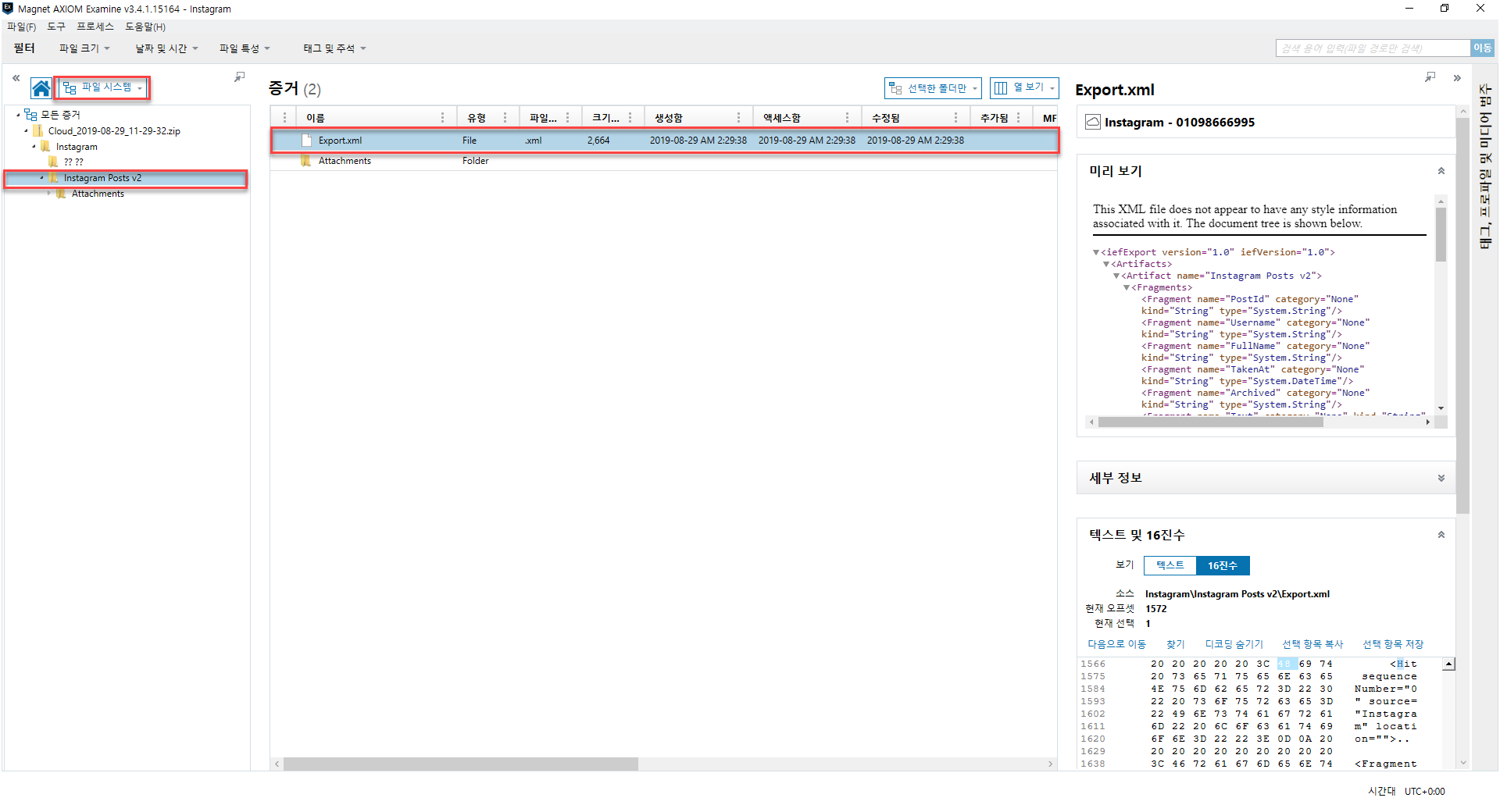Open the leftmost grid options menu
Image resolution: width=1500 pixels, height=812 pixels.
[x=284, y=118]
